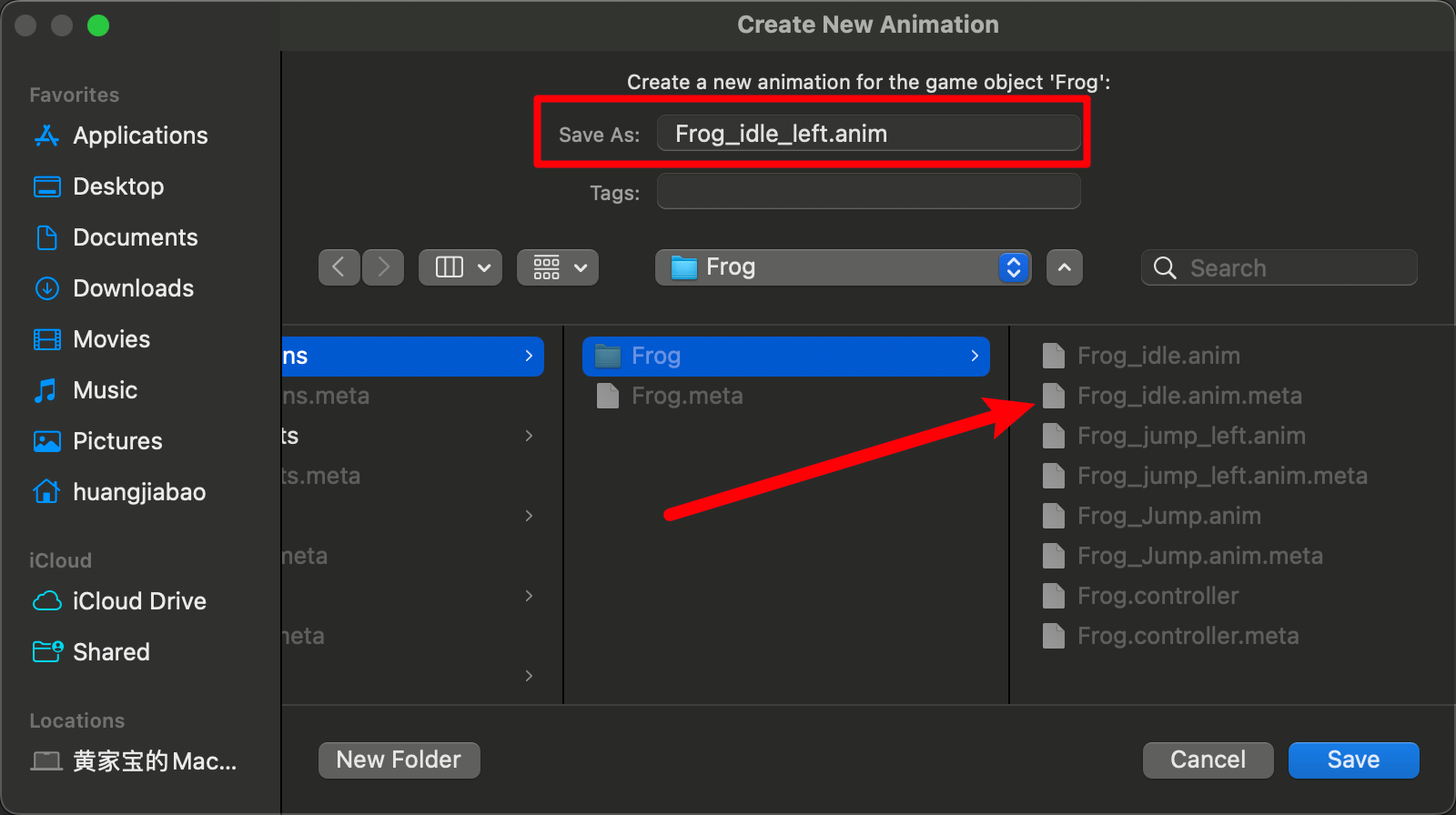
Task: Click the Cancel button
Action: 1208,760
